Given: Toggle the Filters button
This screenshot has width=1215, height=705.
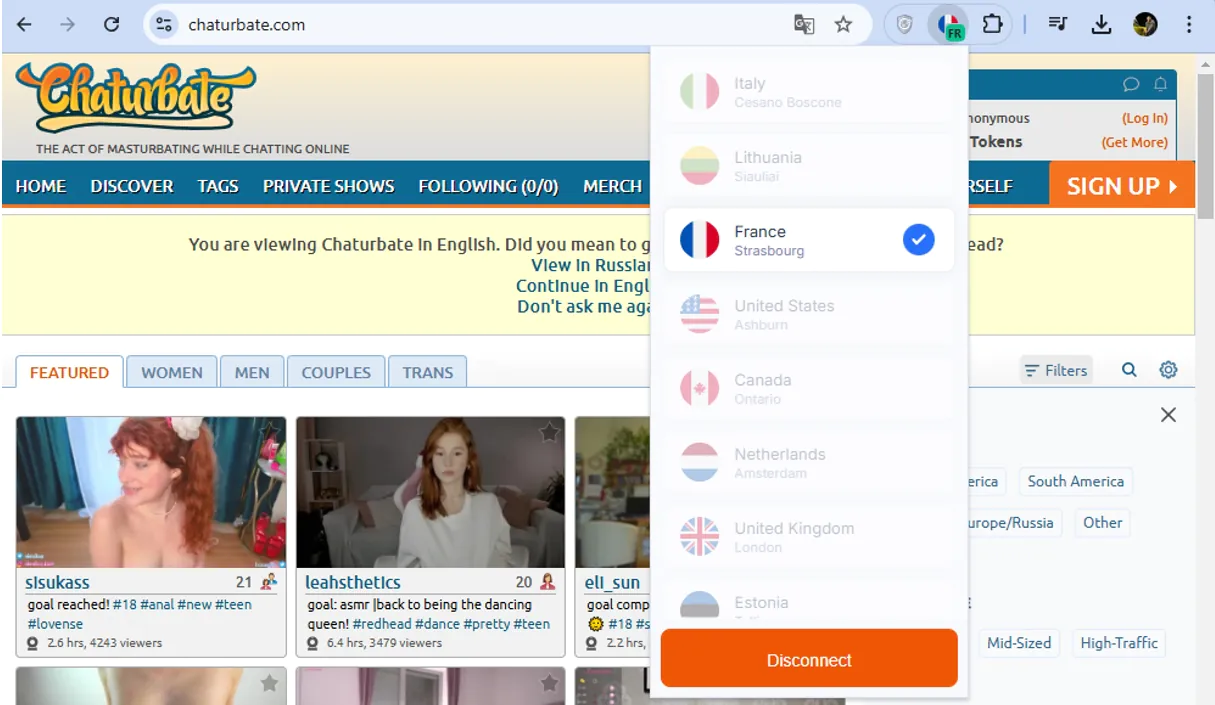Looking at the screenshot, I should [1056, 370].
